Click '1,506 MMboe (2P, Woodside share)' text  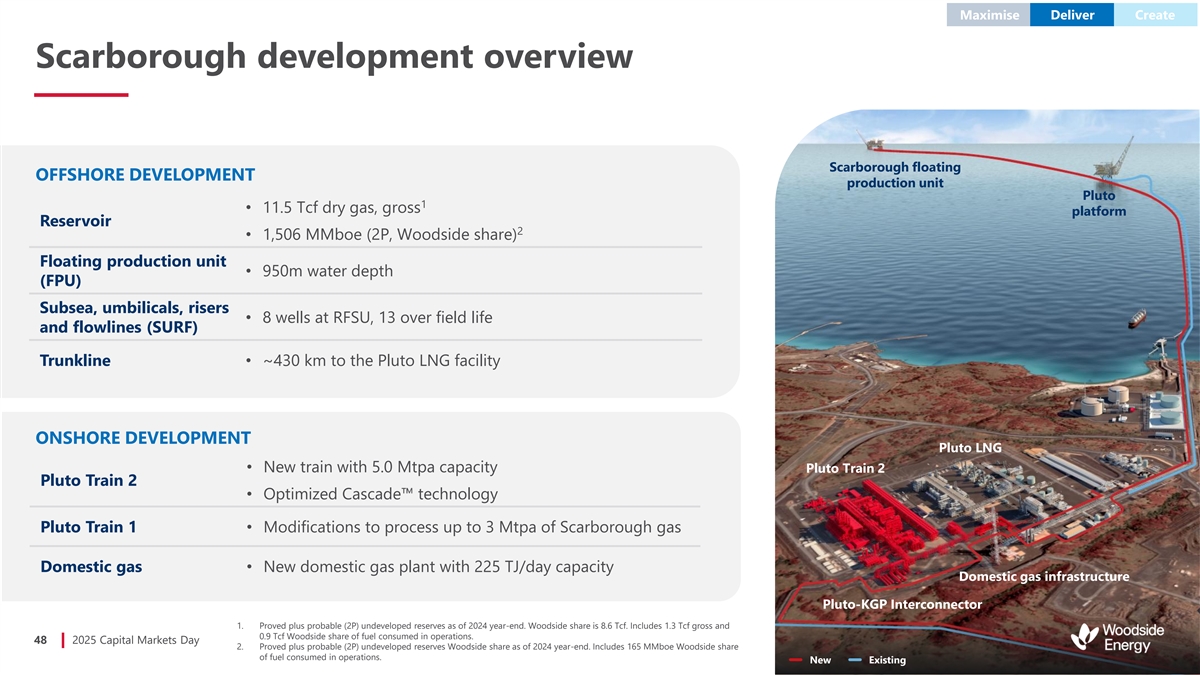pyautogui.click(x=393, y=234)
